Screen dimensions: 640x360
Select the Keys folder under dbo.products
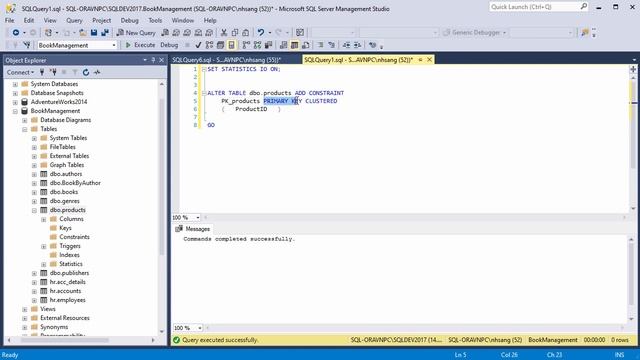pos(65,228)
